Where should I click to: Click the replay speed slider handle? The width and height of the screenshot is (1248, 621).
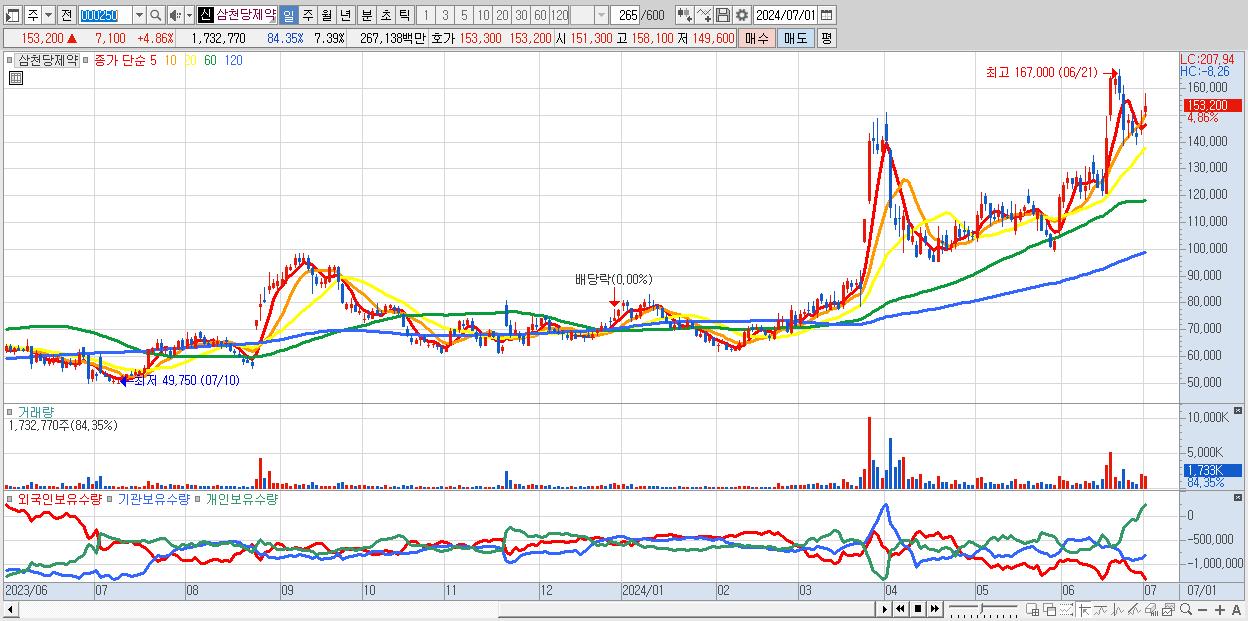click(981, 608)
